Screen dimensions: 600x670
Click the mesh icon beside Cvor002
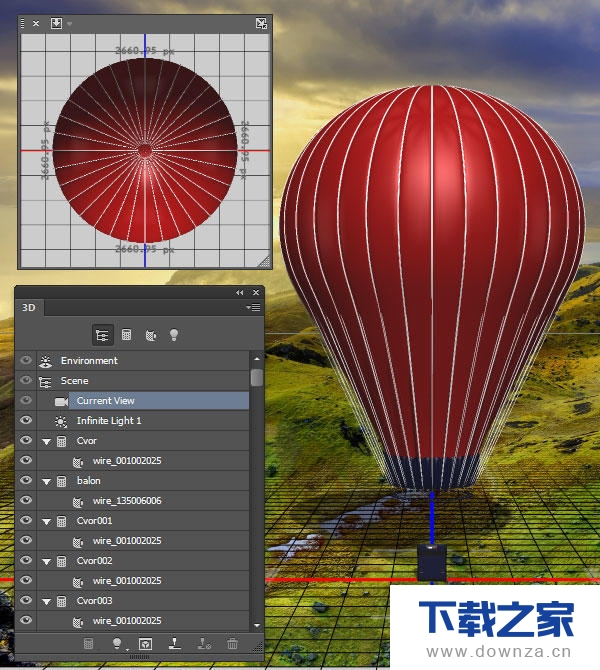tap(62, 561)
